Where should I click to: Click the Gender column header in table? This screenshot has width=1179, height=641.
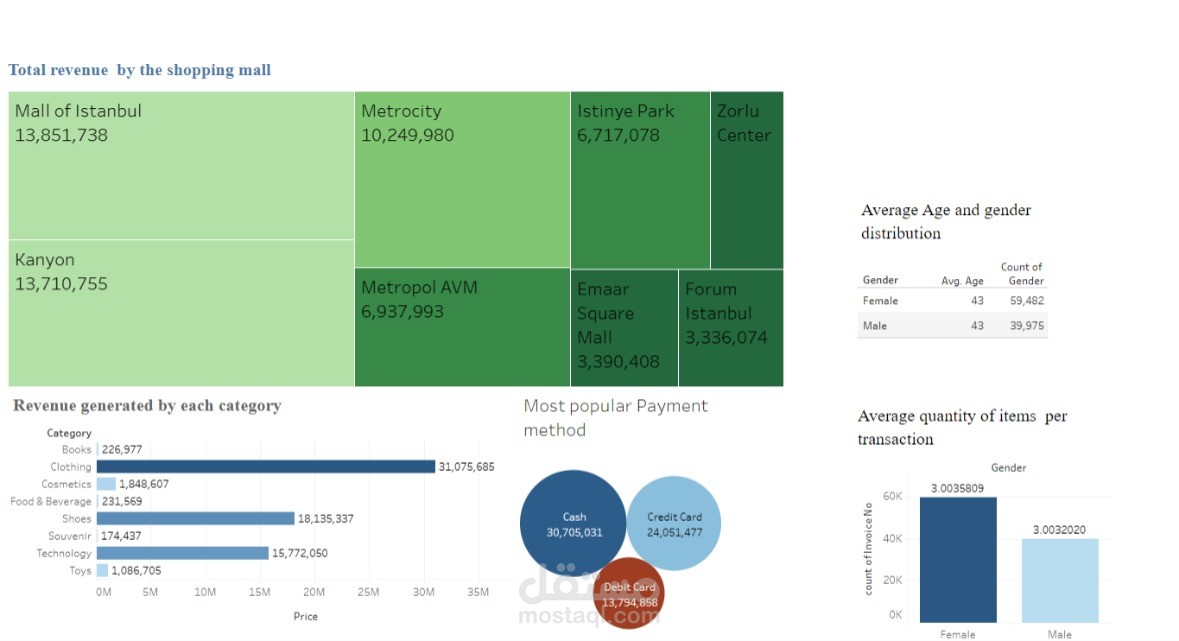(x=880, y=280)
